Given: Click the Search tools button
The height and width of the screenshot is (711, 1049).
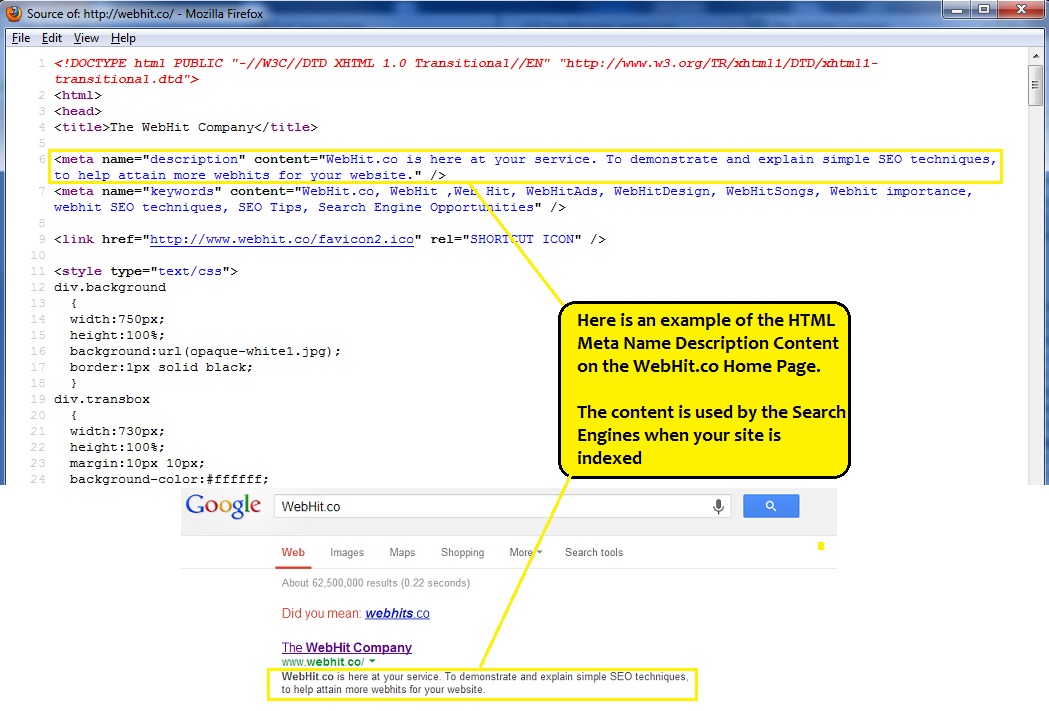Looking at the screenshot, I should point(593,552).
